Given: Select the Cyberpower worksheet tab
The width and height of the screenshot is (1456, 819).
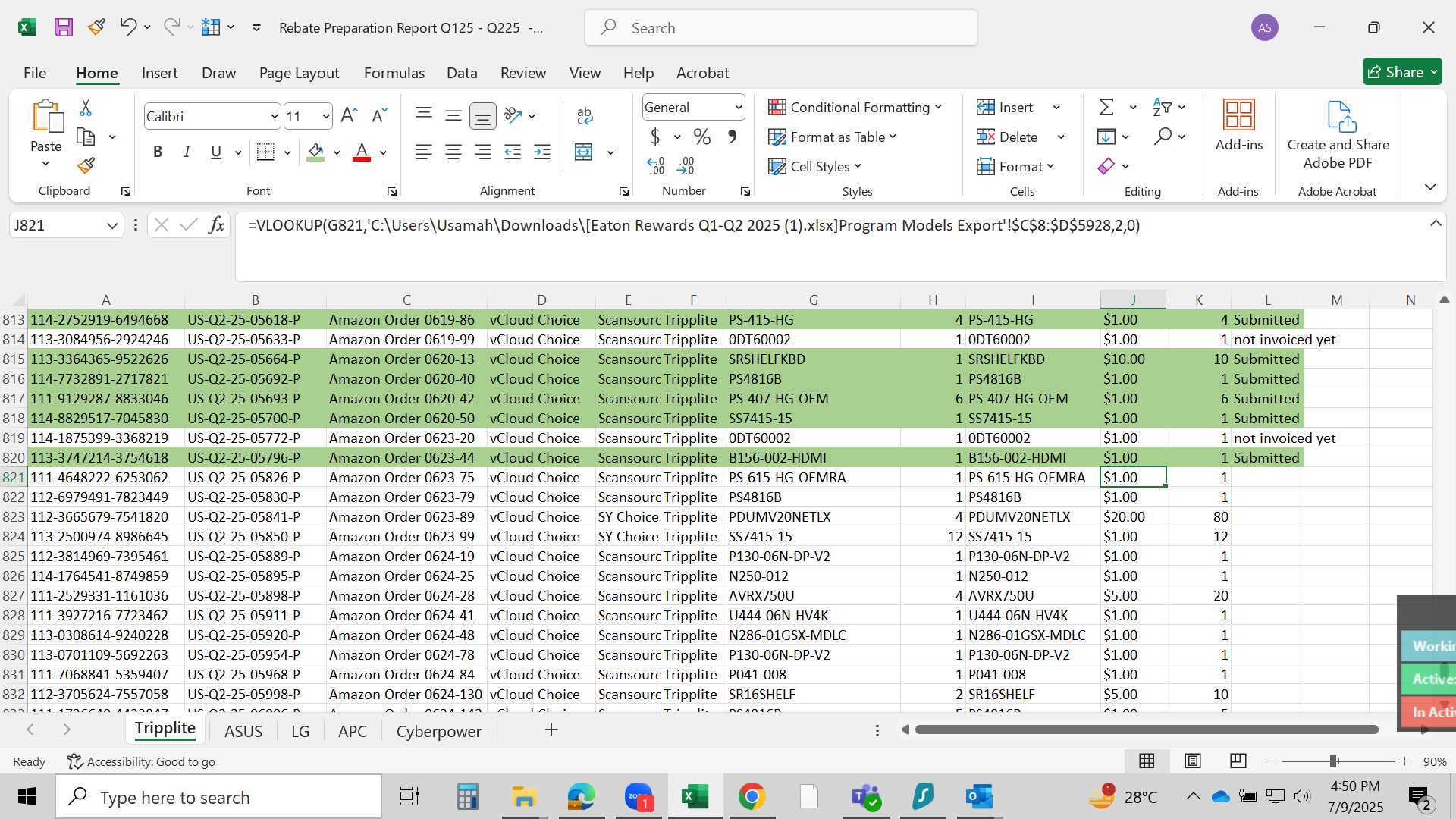Looking at the screenshot, I should (438, 731).
